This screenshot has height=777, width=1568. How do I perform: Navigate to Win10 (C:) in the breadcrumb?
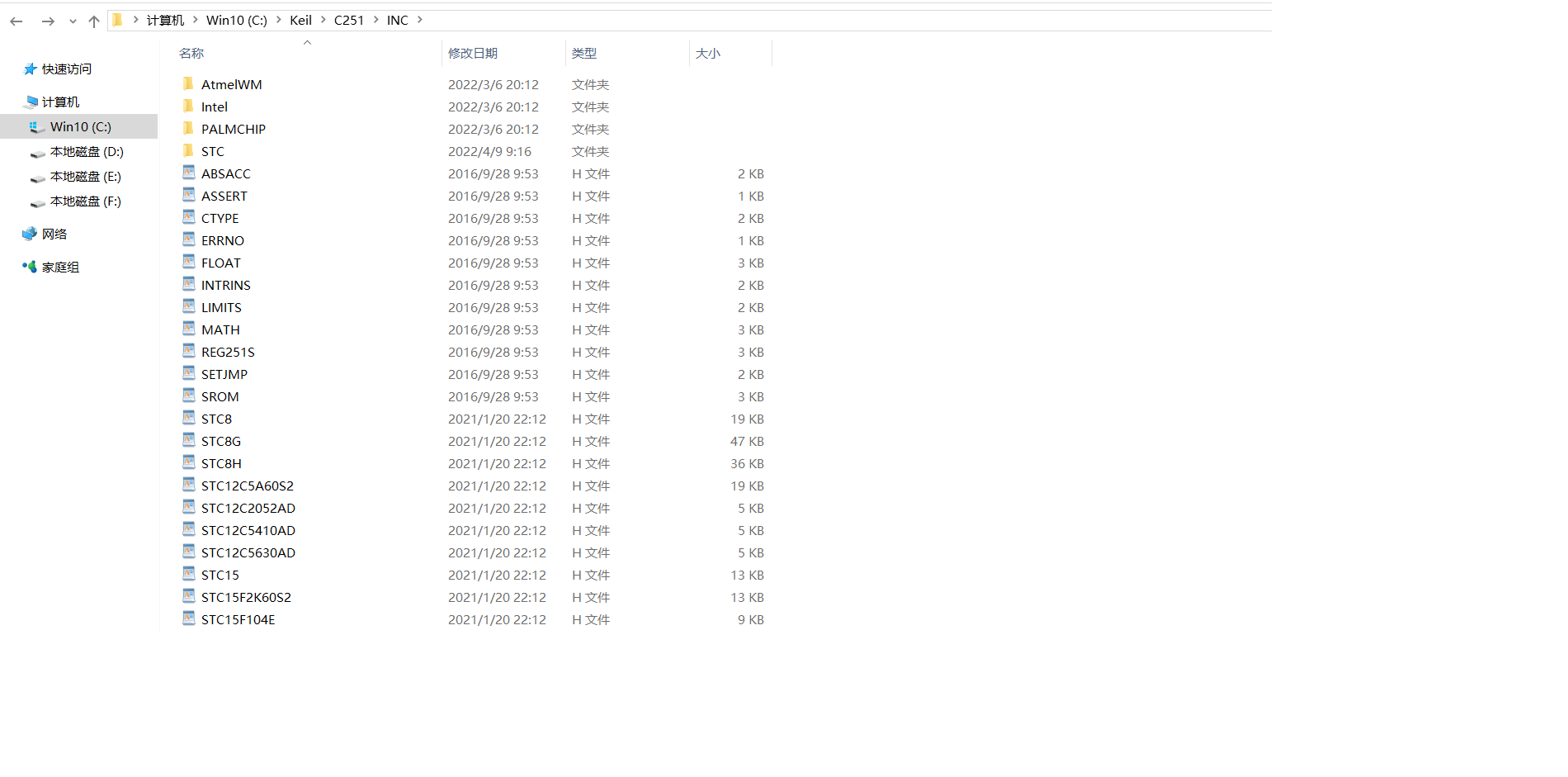click(237, 20)
